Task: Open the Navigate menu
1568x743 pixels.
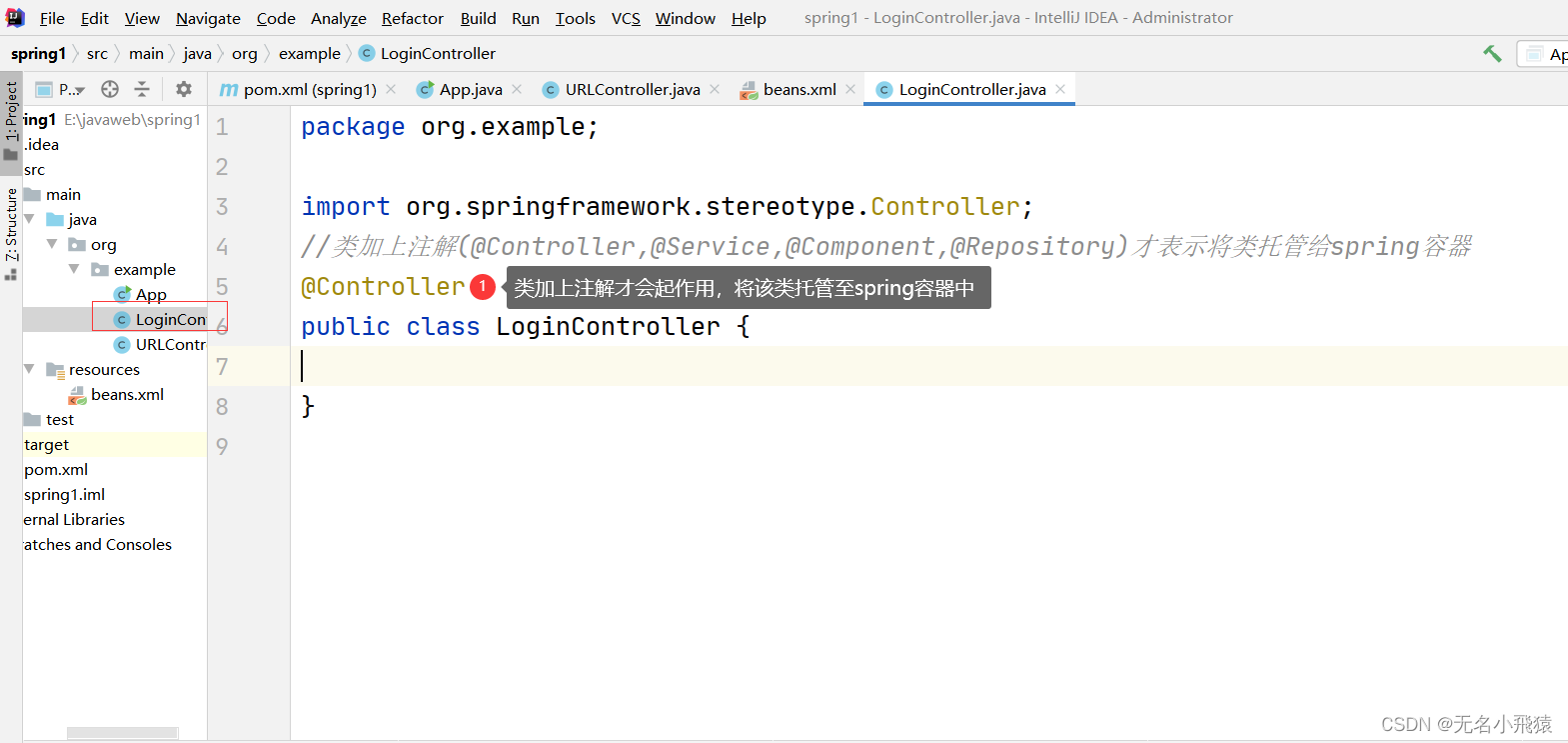Action: point(208,18)
